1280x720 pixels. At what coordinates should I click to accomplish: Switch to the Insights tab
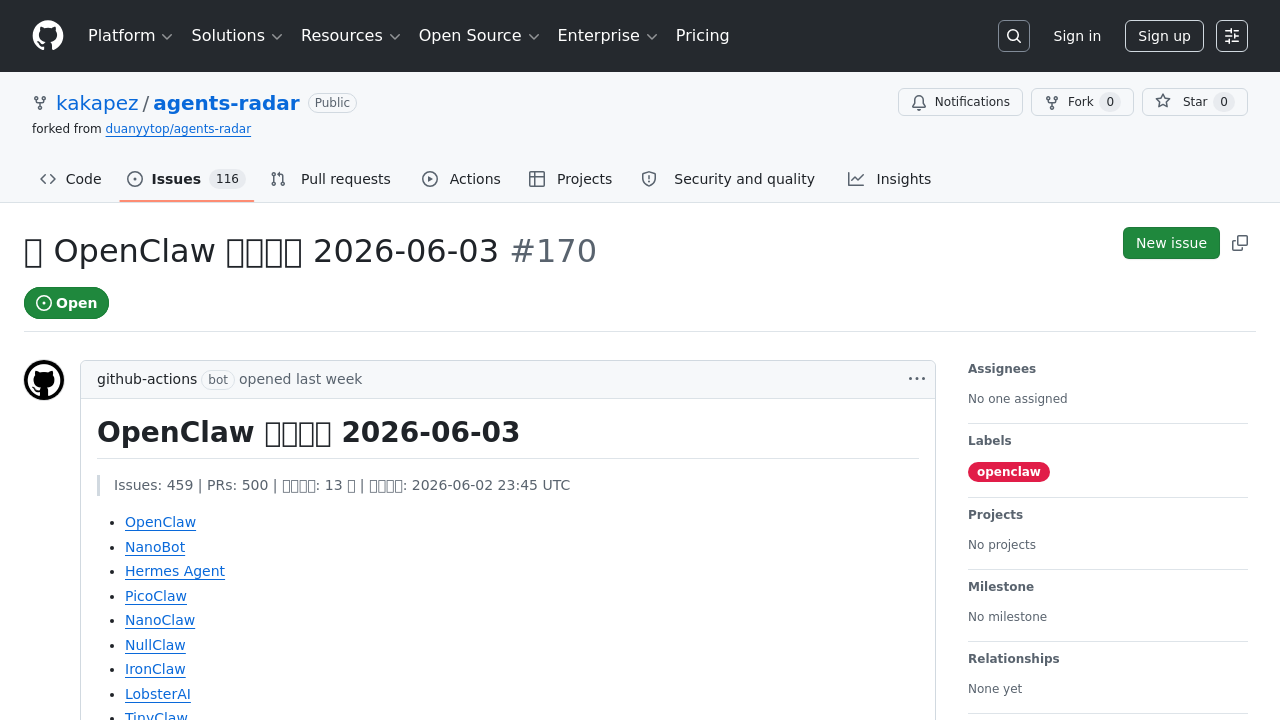tap(889, 179)
